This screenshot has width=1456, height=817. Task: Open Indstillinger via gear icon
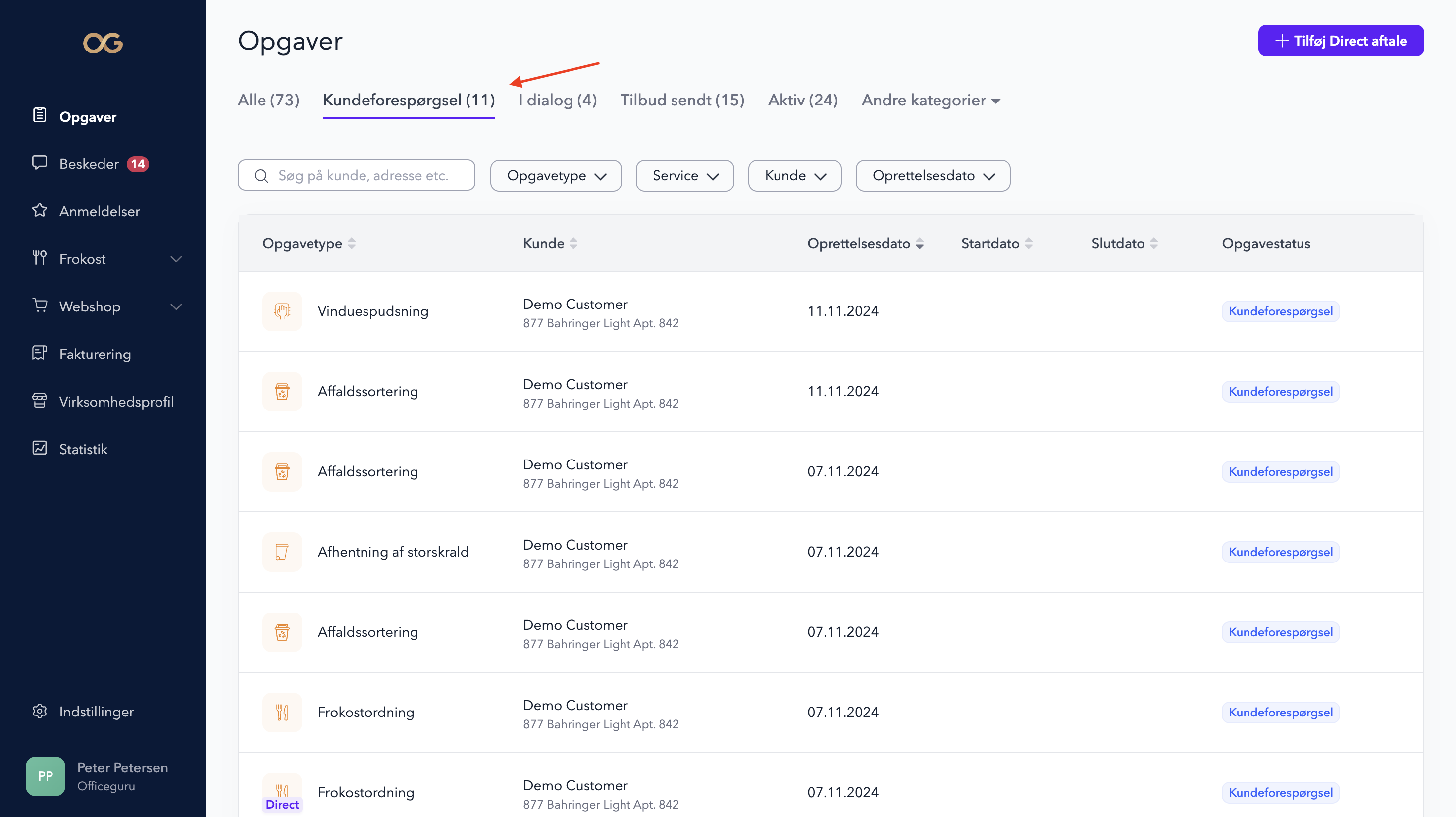coord(40,711)
